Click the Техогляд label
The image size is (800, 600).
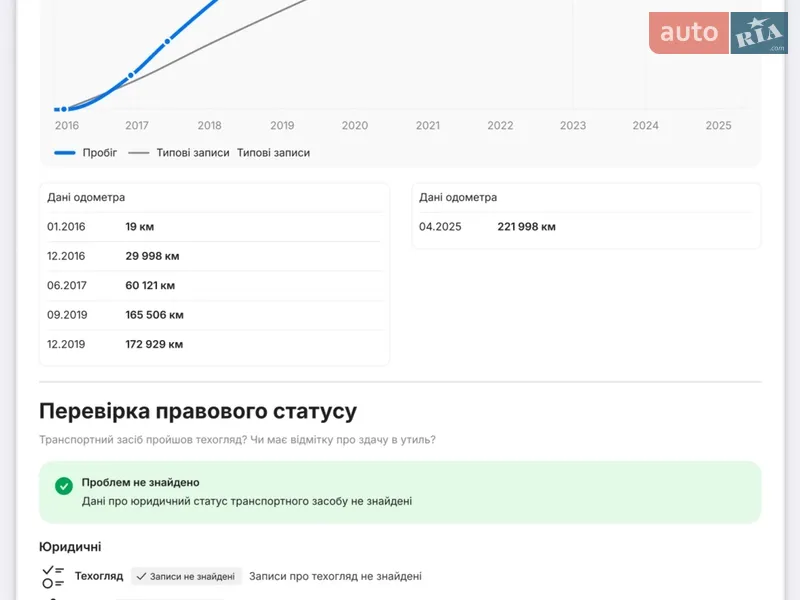(x=99, y=577)
